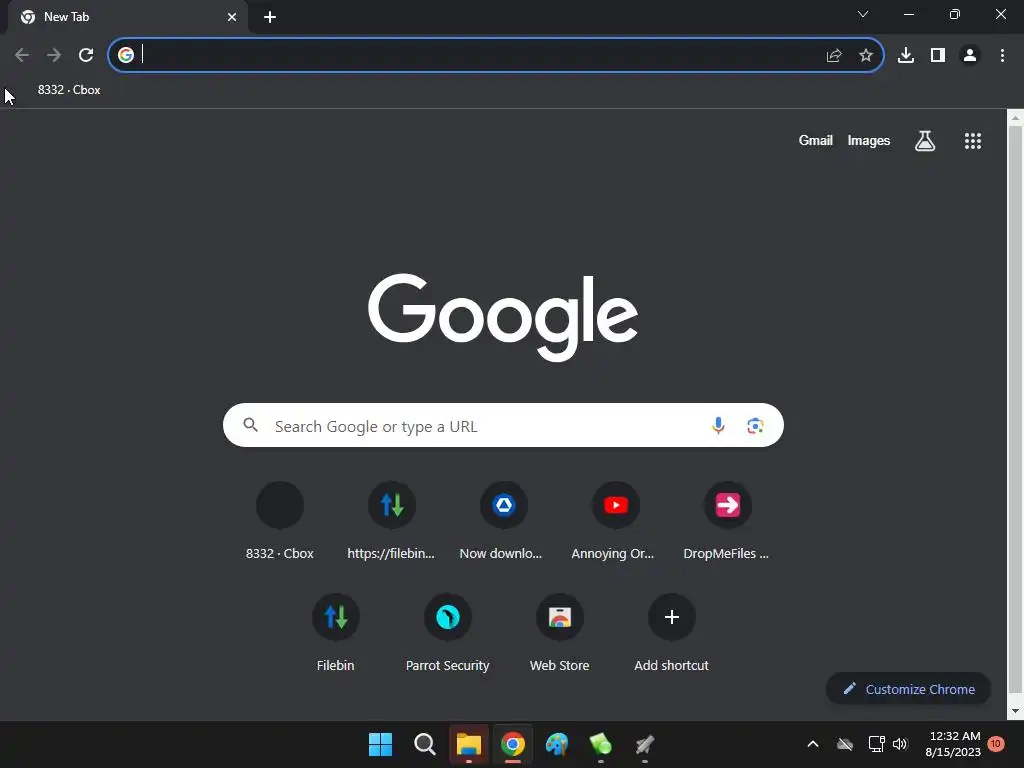Screen dimensions: 1024x768
Task: Open the Filebin shortcut
Action: click(x=336, y=633)
